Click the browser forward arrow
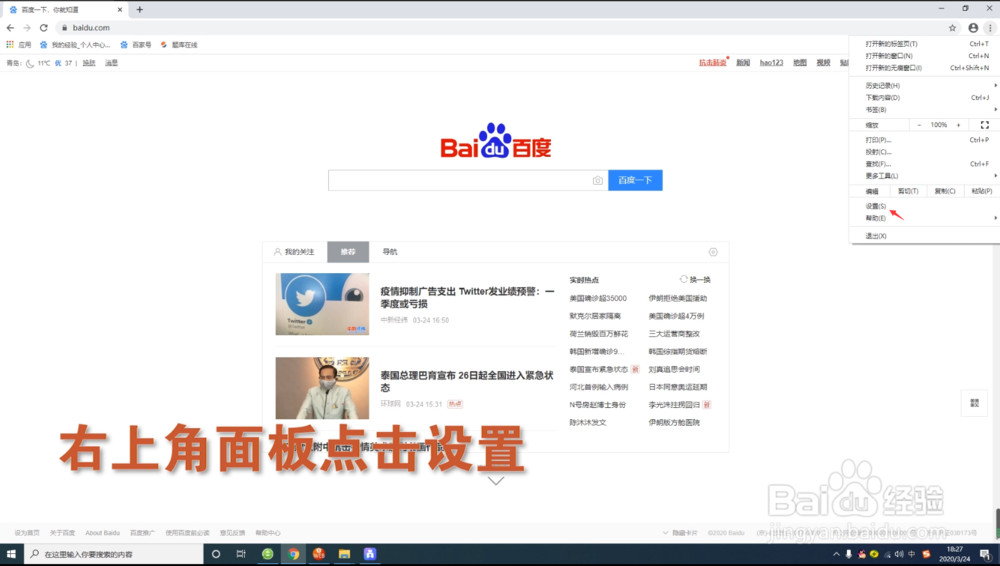Screen dimensions: 1000x566 click(27, 27)
